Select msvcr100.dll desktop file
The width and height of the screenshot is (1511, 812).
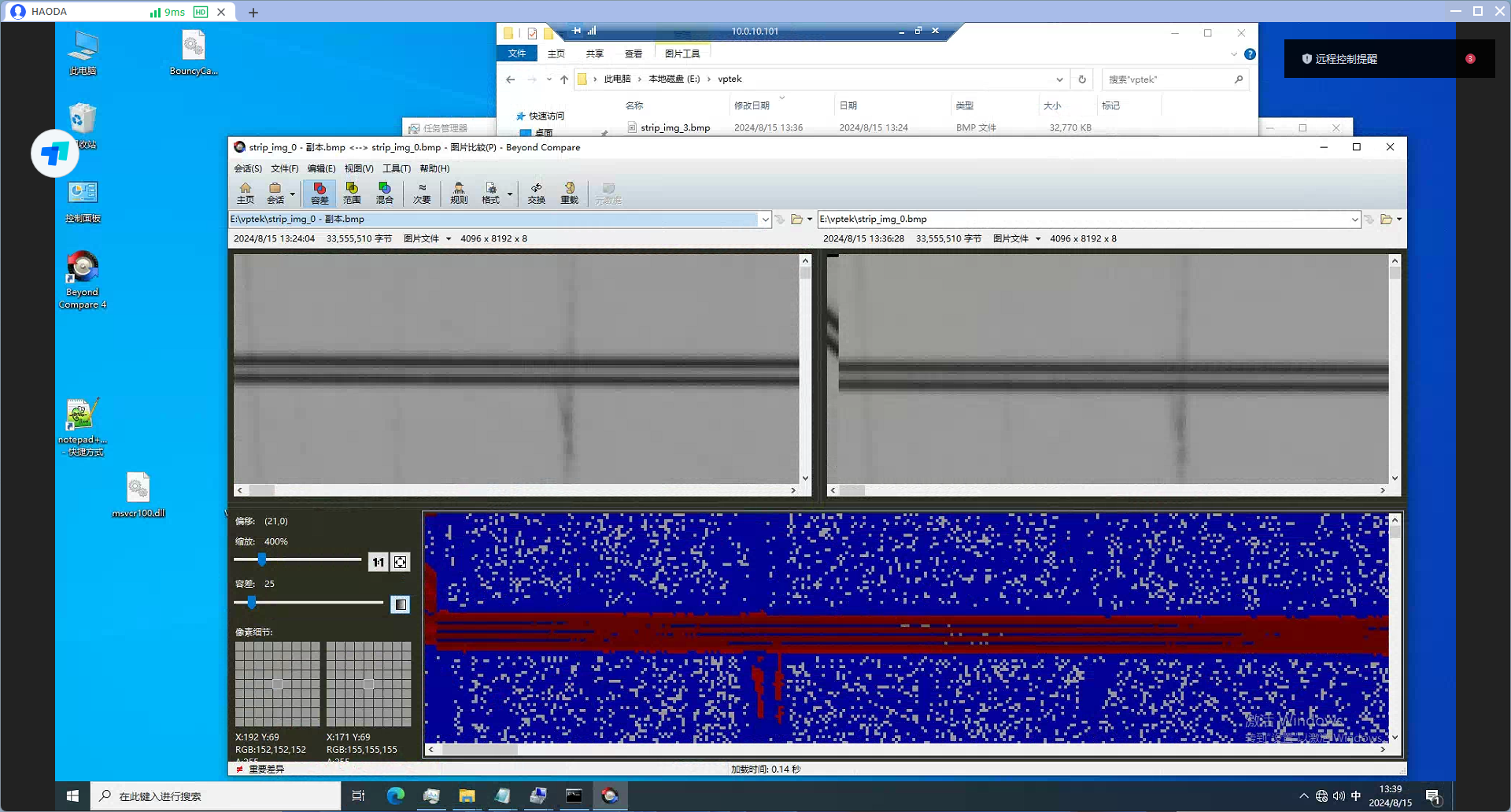pos(139,495)
